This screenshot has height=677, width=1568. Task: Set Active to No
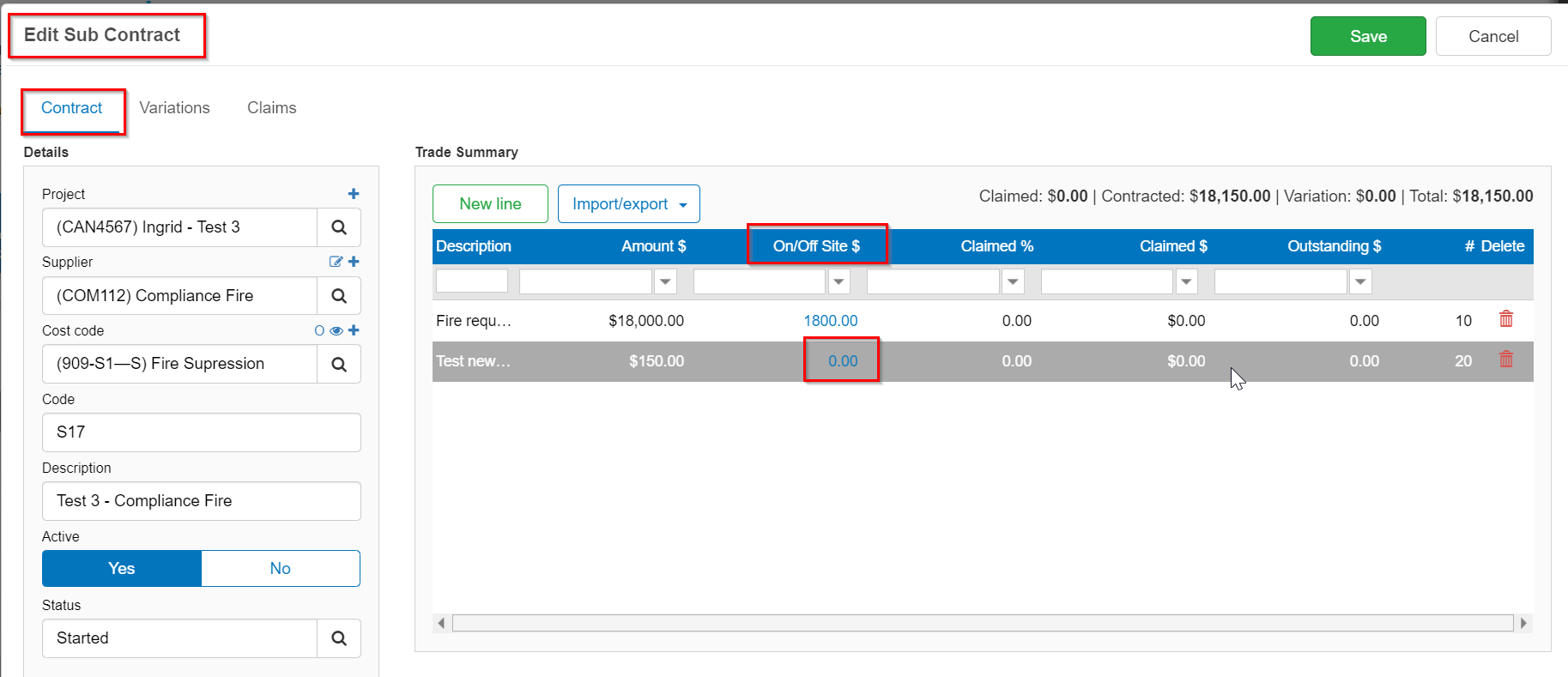(x=281, y=568)
